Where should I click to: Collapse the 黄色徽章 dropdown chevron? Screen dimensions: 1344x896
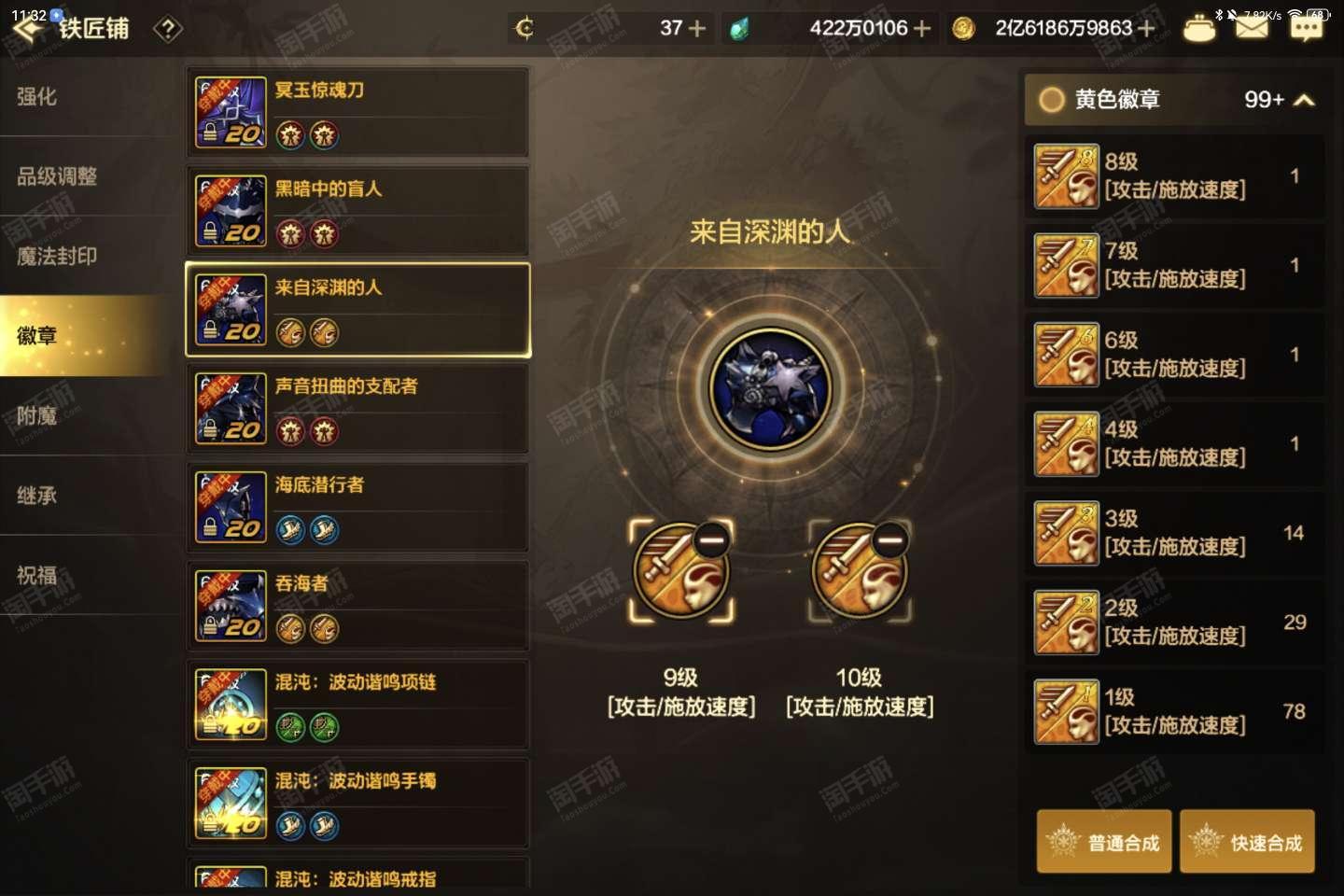coord(1305,100)
